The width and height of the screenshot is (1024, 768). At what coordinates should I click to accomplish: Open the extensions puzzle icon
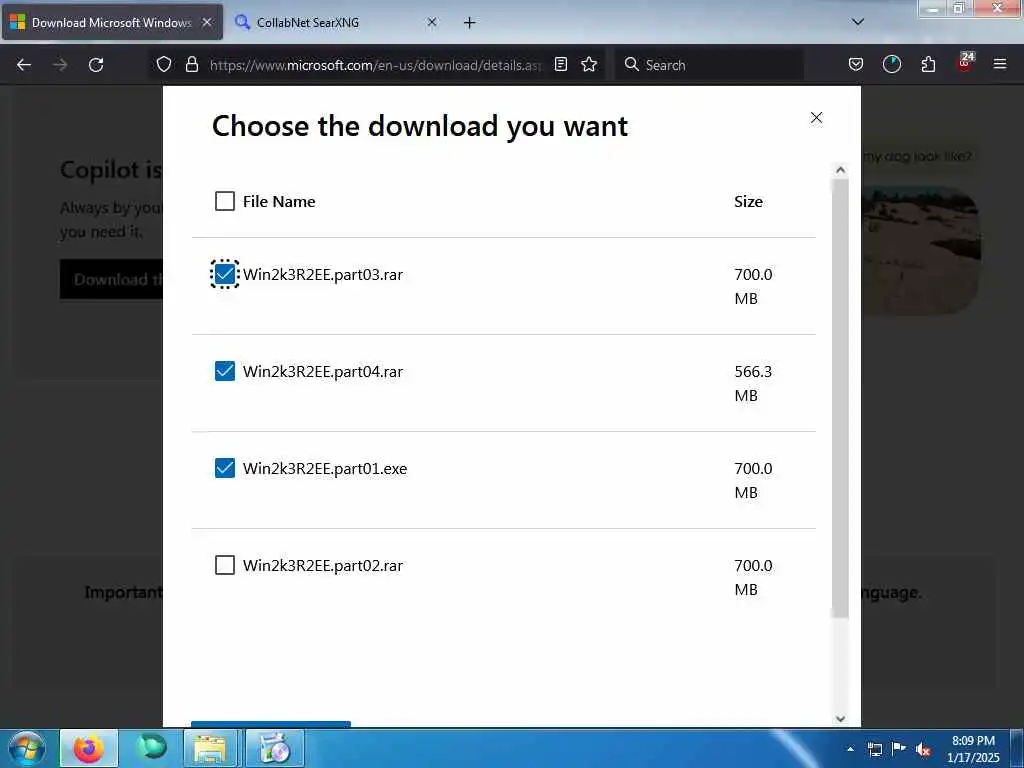tap(928, 64)
